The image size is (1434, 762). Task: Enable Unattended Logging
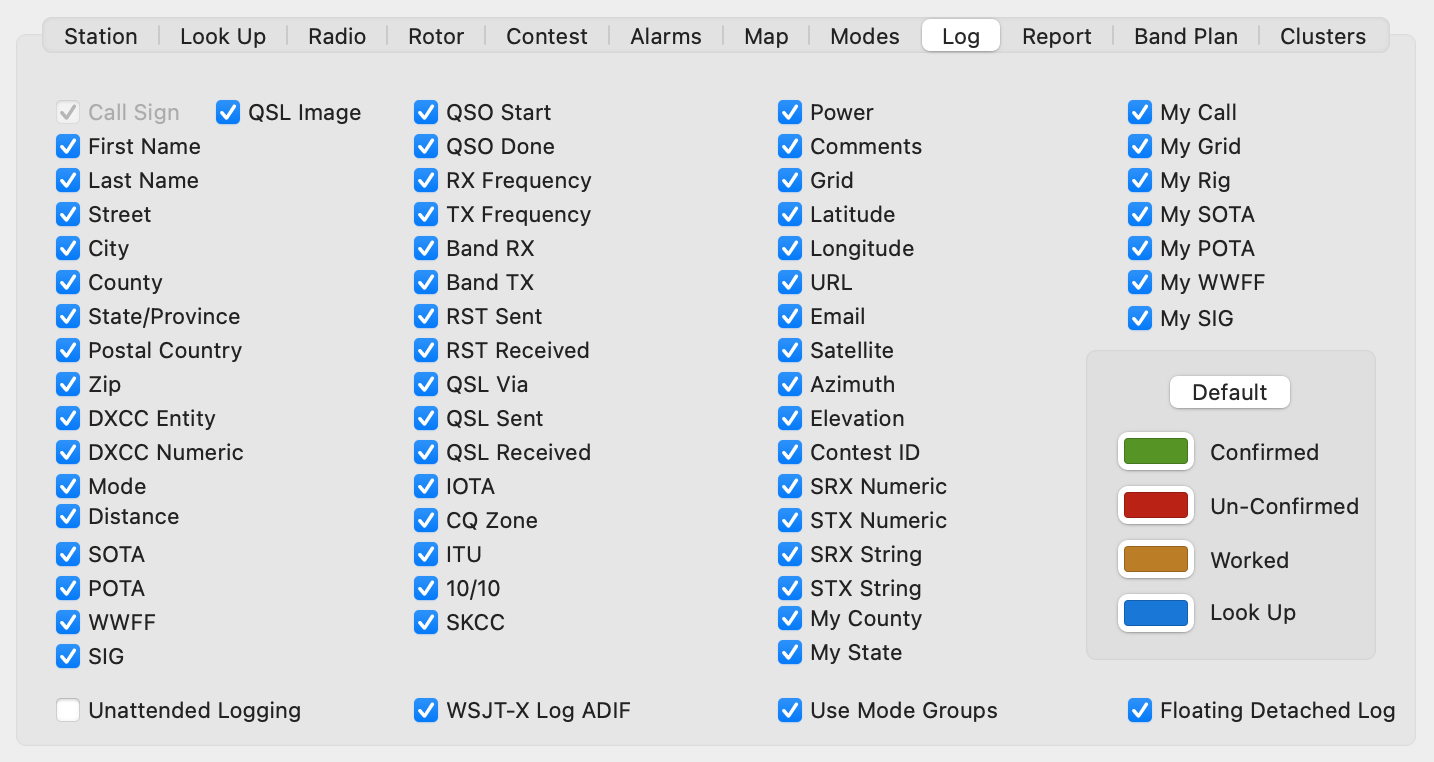click(x=68, y=711)
